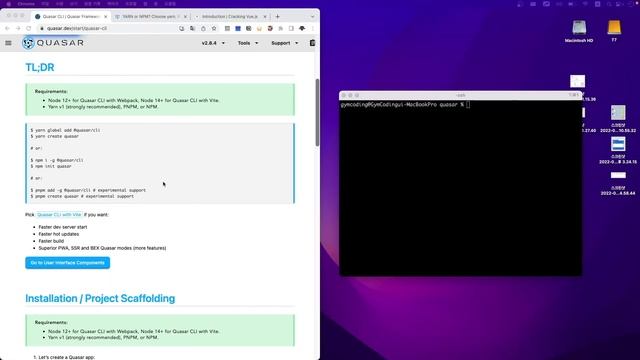Open the Quasar hamburger menu
The width and height of the screenshot is (640, 360).
[x=8, y=43]
